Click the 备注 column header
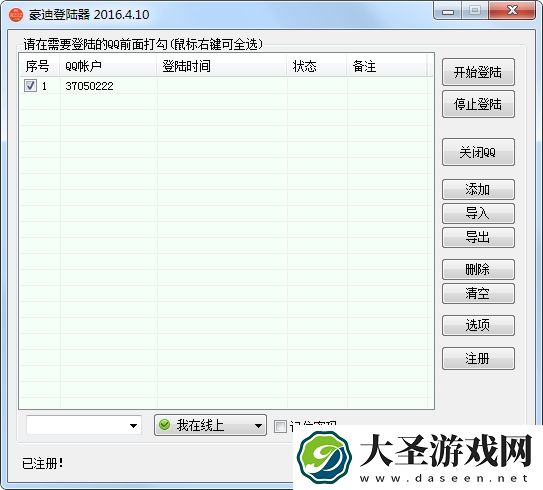The height and width of the screenshot is (490, 543). point(386,66)
